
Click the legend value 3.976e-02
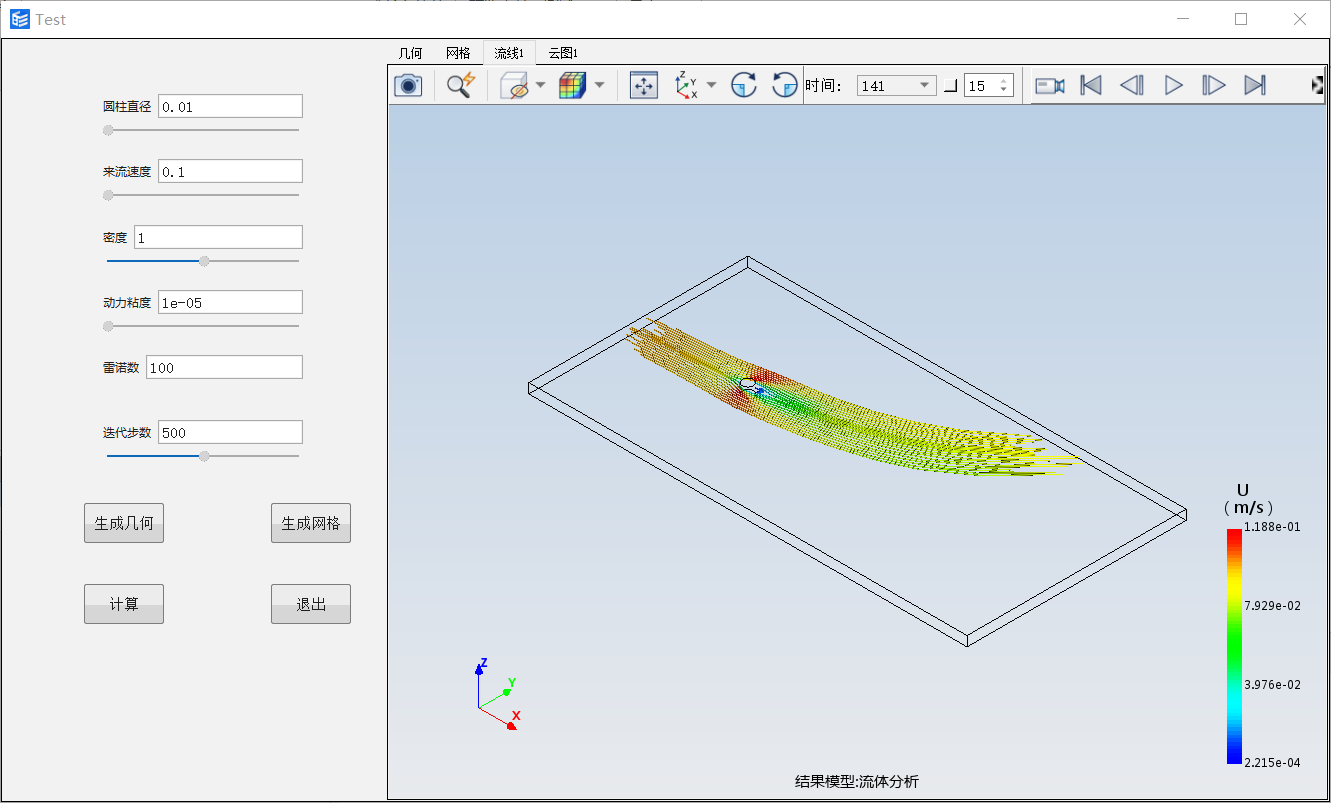click(1272, 685)
